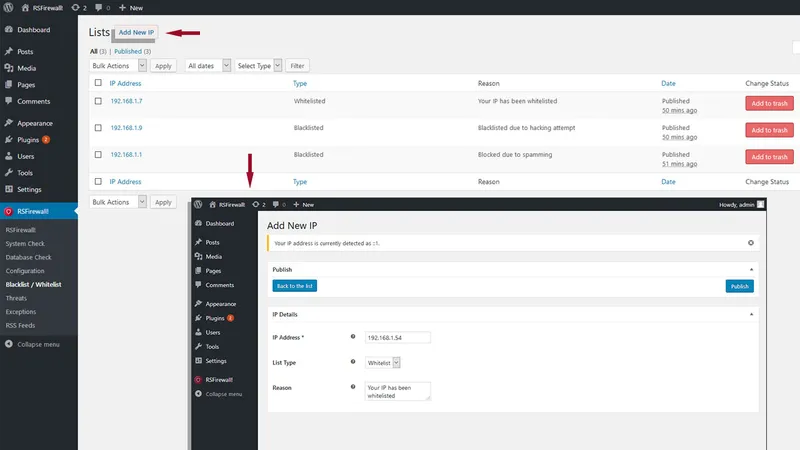Open Blacklist / Whitelist submenu item
Viewport: 800px width, 450px height.
[x=33, y=284]
